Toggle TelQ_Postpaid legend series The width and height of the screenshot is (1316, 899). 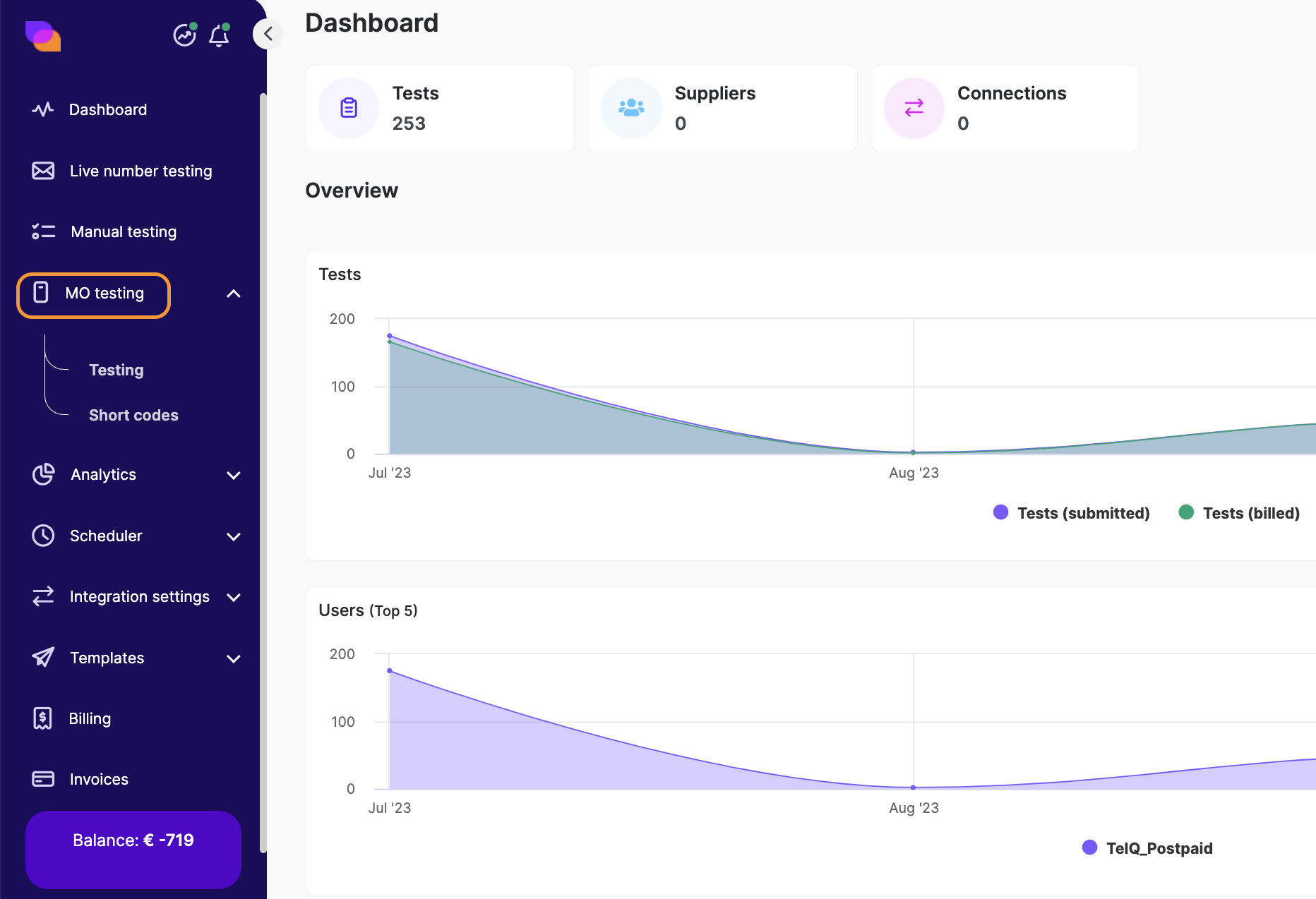[1148, 848]
